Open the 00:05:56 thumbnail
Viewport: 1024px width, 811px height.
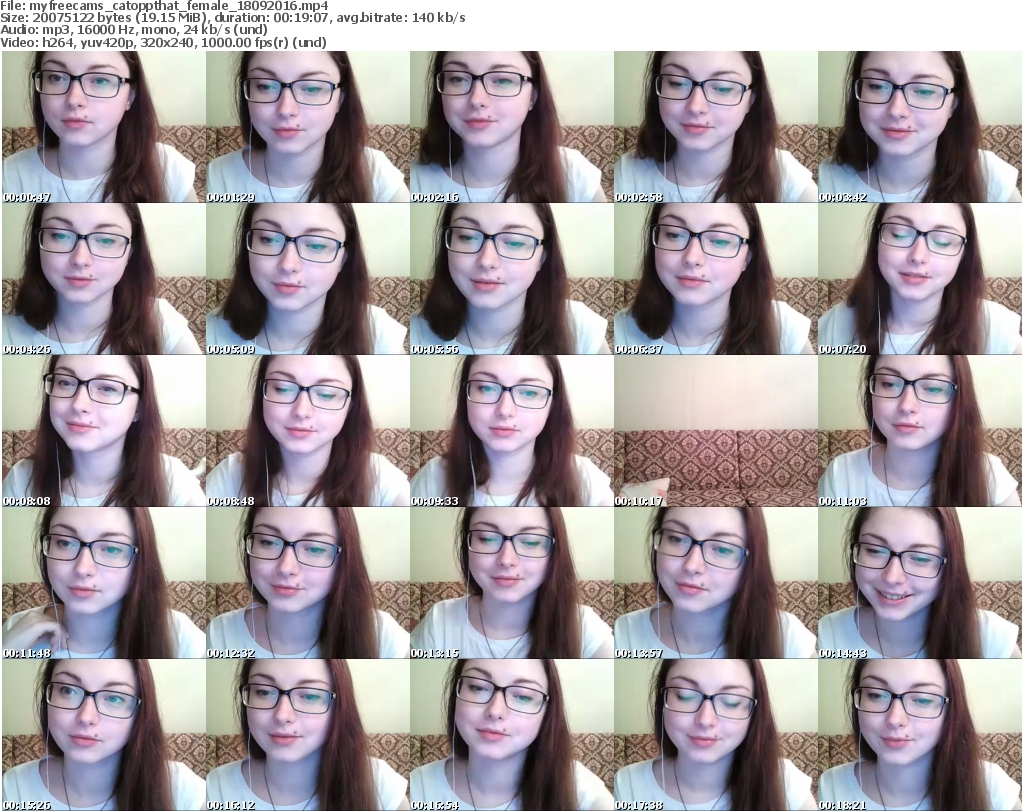coord(511,279)
